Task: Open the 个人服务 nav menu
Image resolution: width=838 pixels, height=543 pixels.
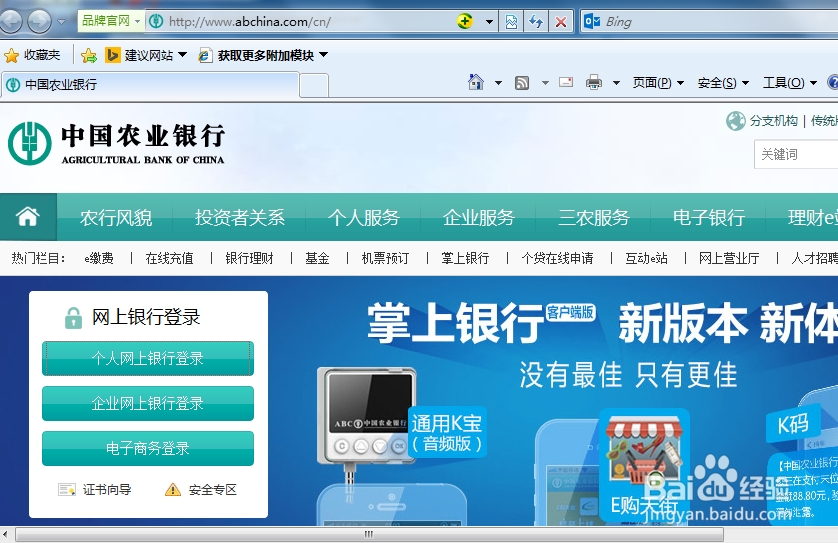Action: (x=363, y=218)
